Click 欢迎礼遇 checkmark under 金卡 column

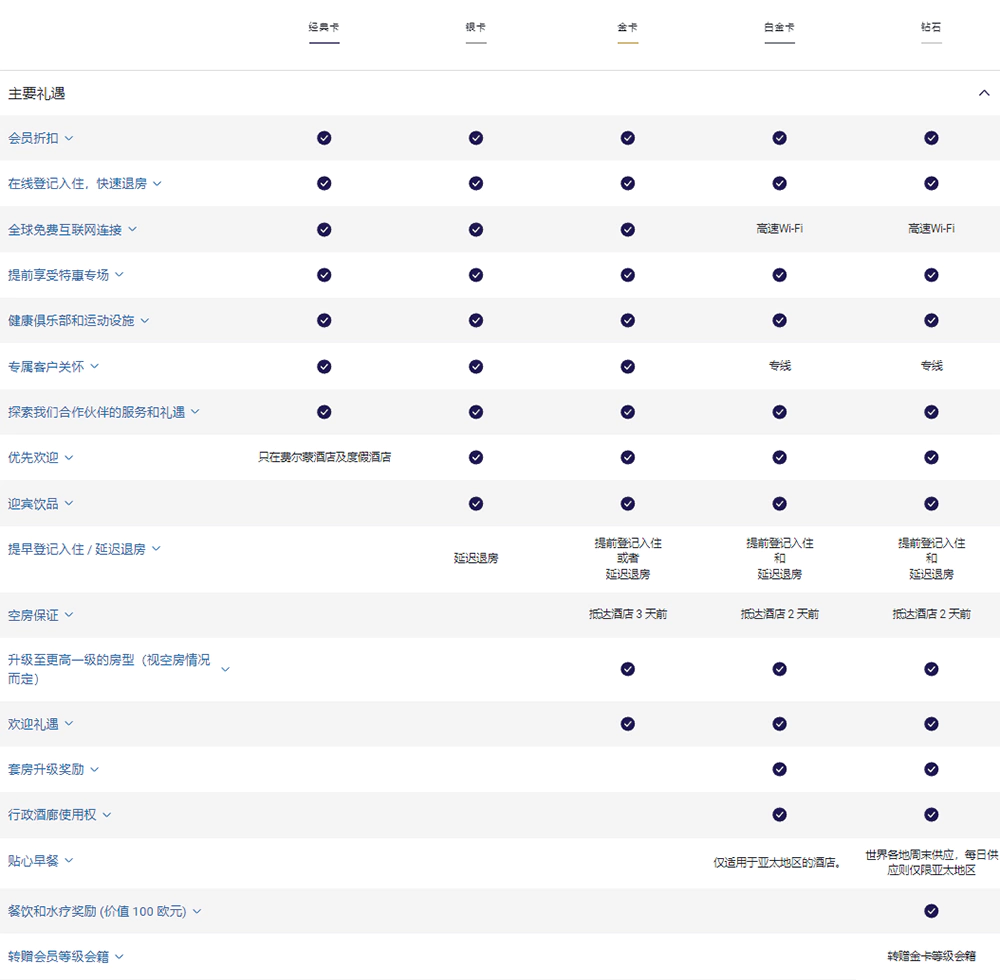(x=627, y=724)
